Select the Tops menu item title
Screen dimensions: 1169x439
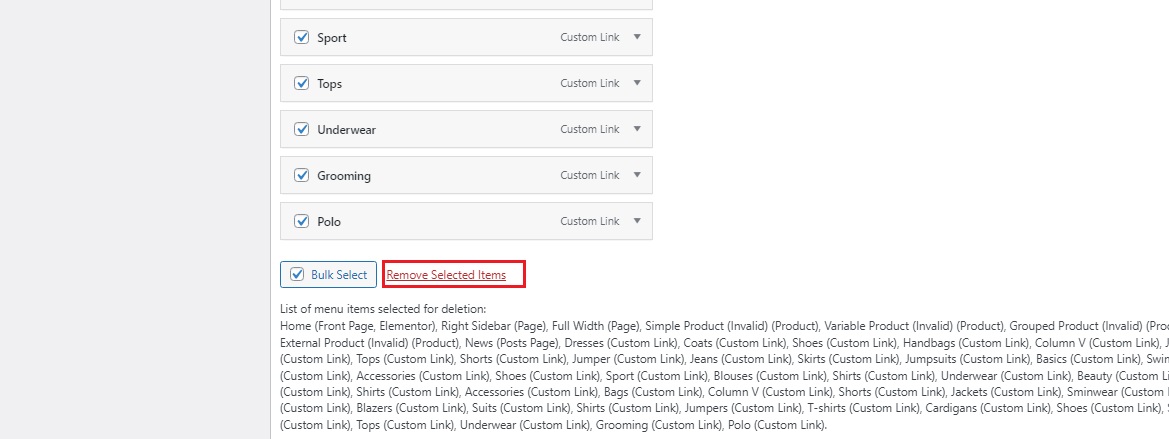pyautogui.click(x=330, y=84)
